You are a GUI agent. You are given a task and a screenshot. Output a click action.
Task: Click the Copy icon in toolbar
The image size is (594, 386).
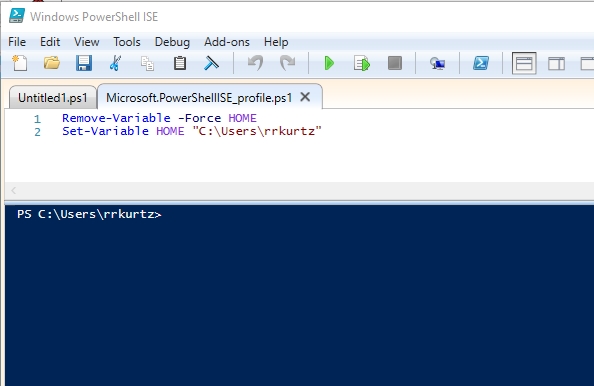point(147,63)
